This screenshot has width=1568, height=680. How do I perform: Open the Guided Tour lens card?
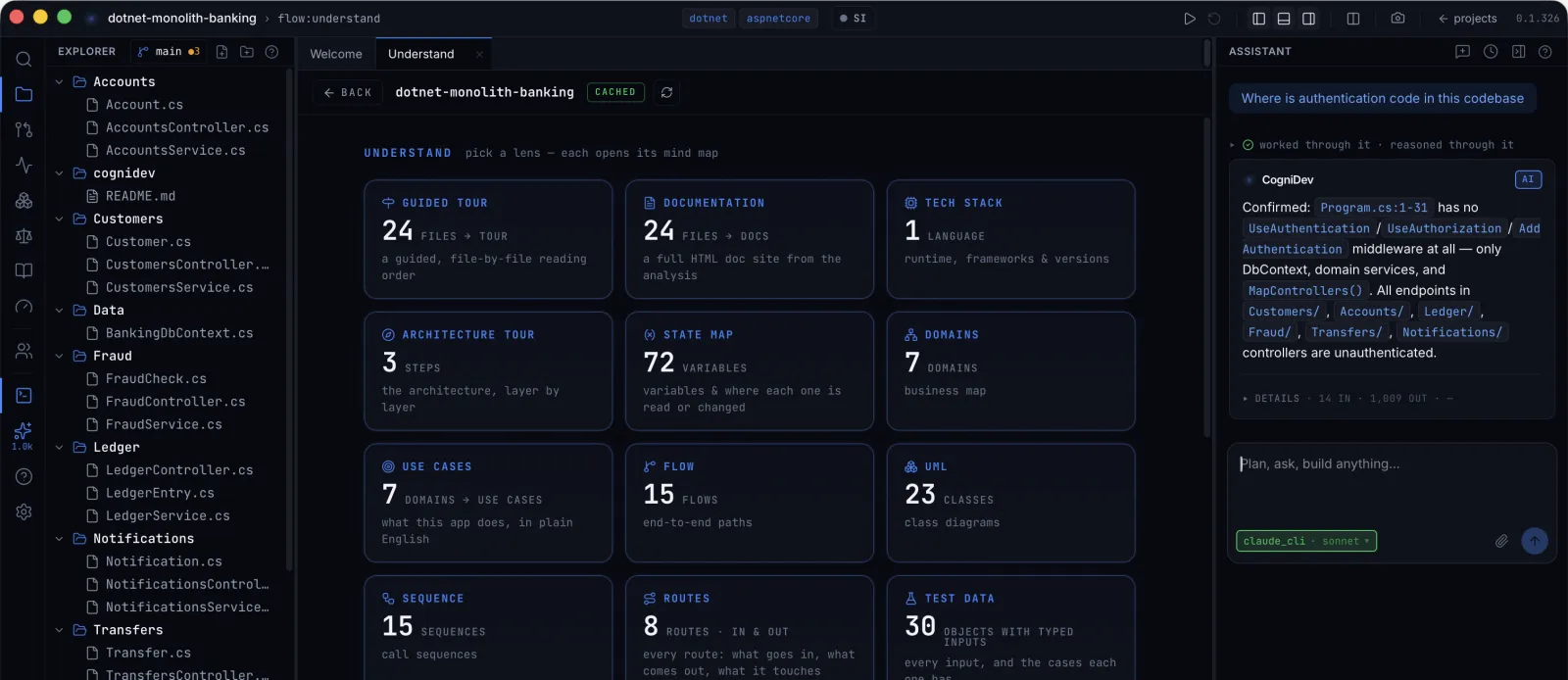point(488,239)
